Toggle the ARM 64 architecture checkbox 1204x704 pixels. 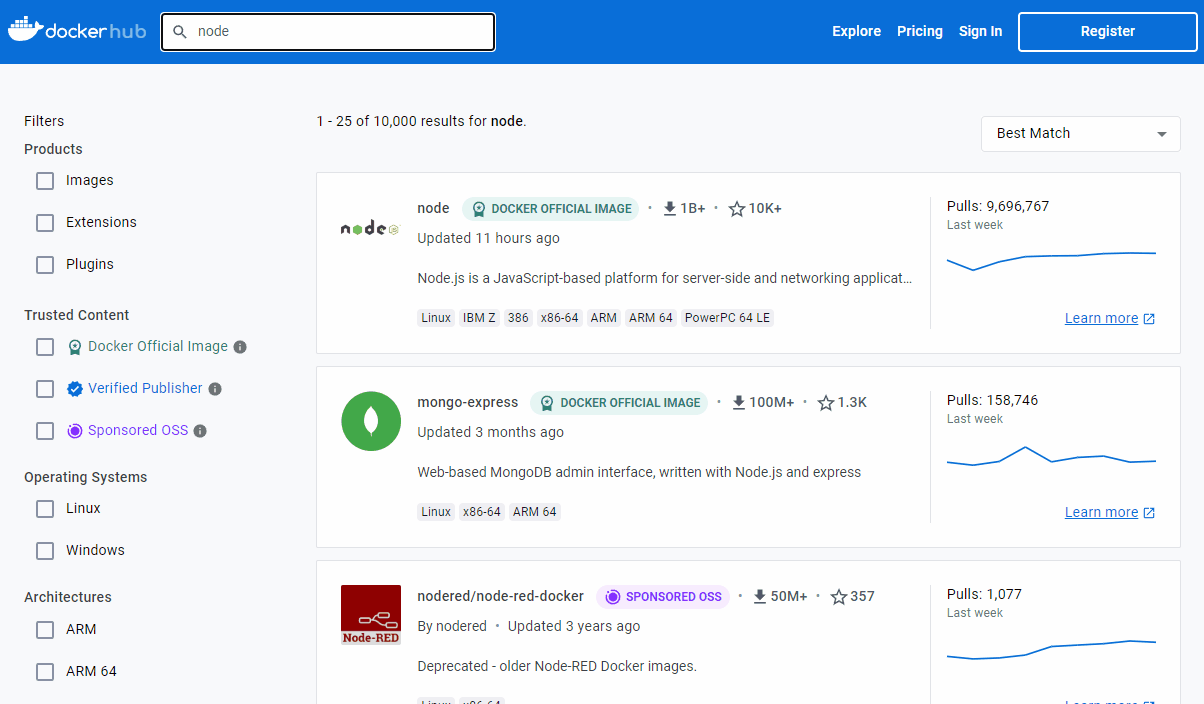point(45,672)
